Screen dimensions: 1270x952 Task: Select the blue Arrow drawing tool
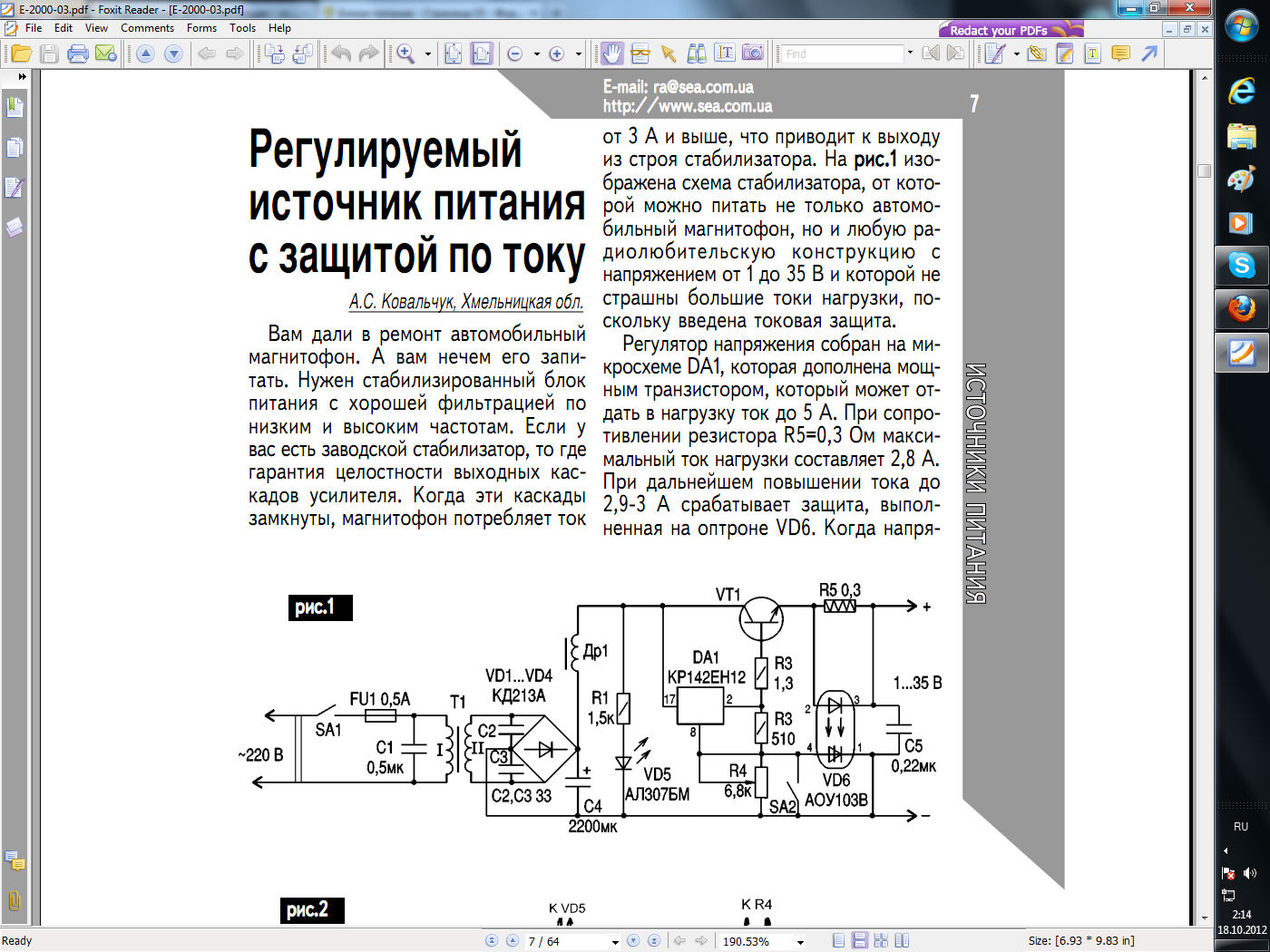pos(1149,54)
